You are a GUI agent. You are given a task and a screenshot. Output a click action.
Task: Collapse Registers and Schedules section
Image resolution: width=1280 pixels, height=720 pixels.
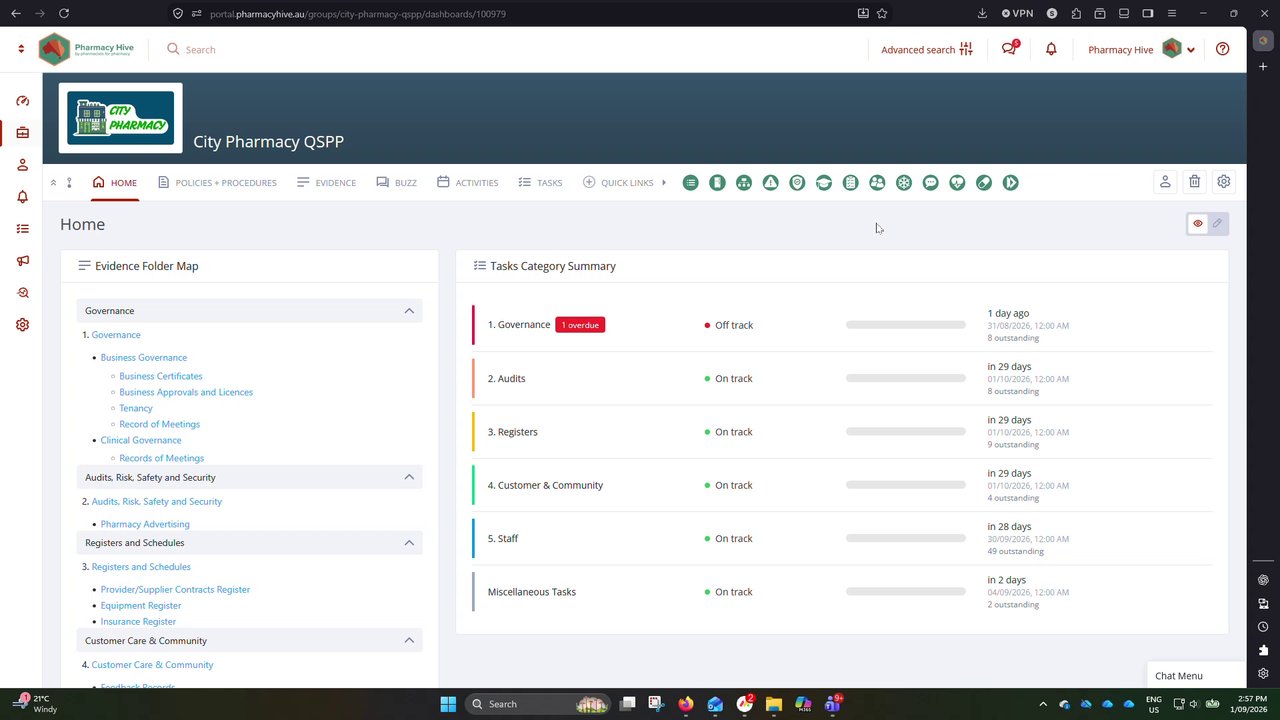(x=409, y=543)
